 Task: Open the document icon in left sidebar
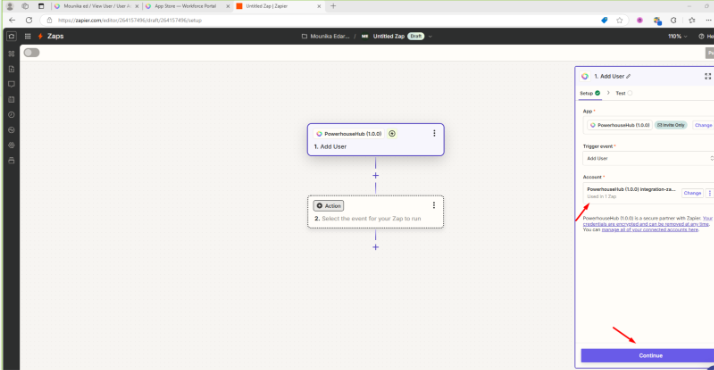pyautogui.click(x=11, y=69)
